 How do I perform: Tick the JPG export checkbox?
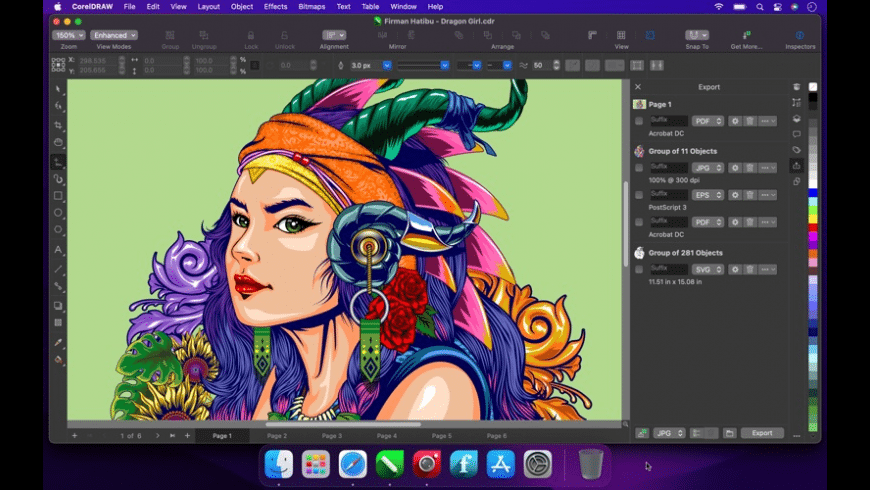tap(639, 168)
